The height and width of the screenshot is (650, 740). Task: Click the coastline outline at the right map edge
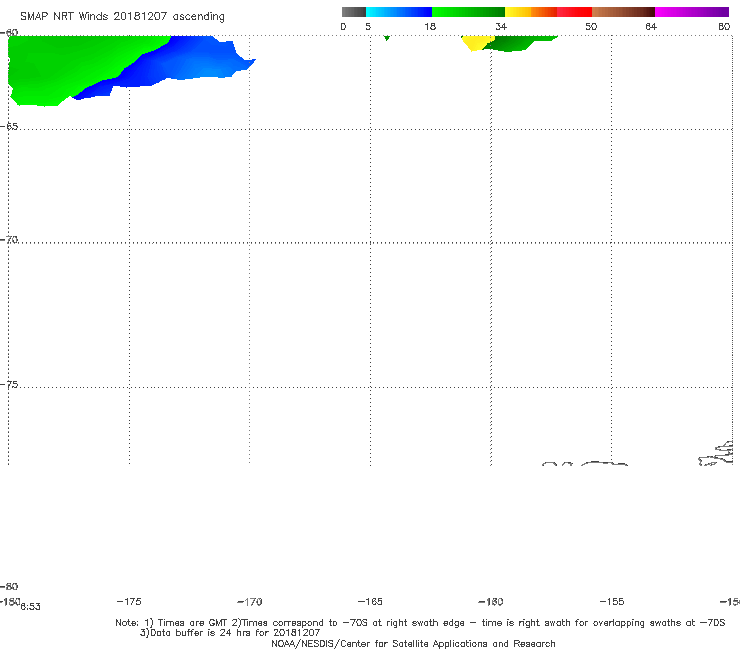point(716,454)
